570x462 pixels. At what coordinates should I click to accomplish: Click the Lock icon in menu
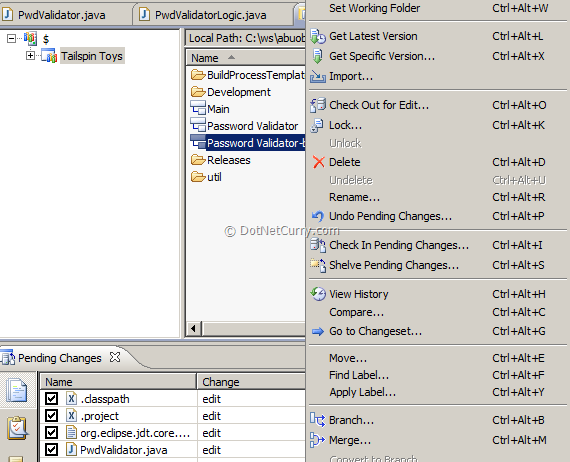[x=317, y=125]
